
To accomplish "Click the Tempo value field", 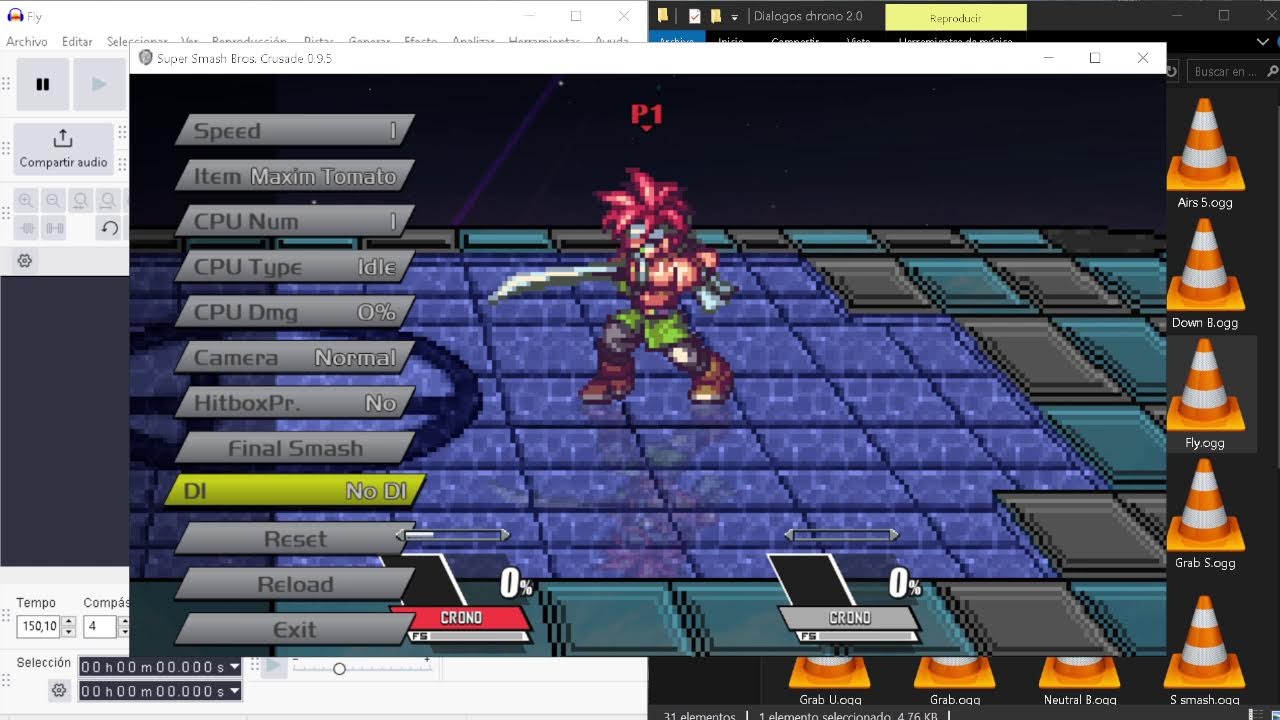I will (x=38, y=627).
